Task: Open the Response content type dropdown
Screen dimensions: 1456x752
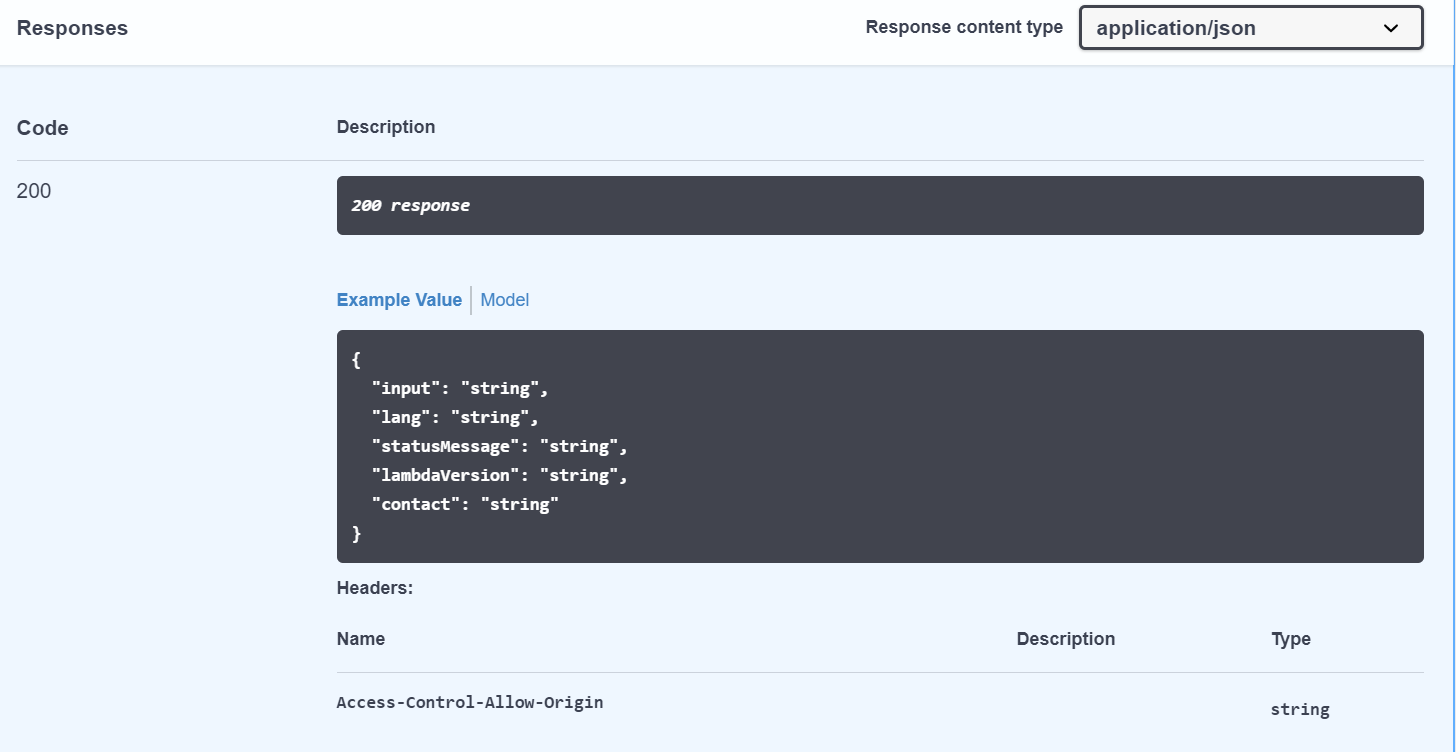Action: tap(1249, 27)
